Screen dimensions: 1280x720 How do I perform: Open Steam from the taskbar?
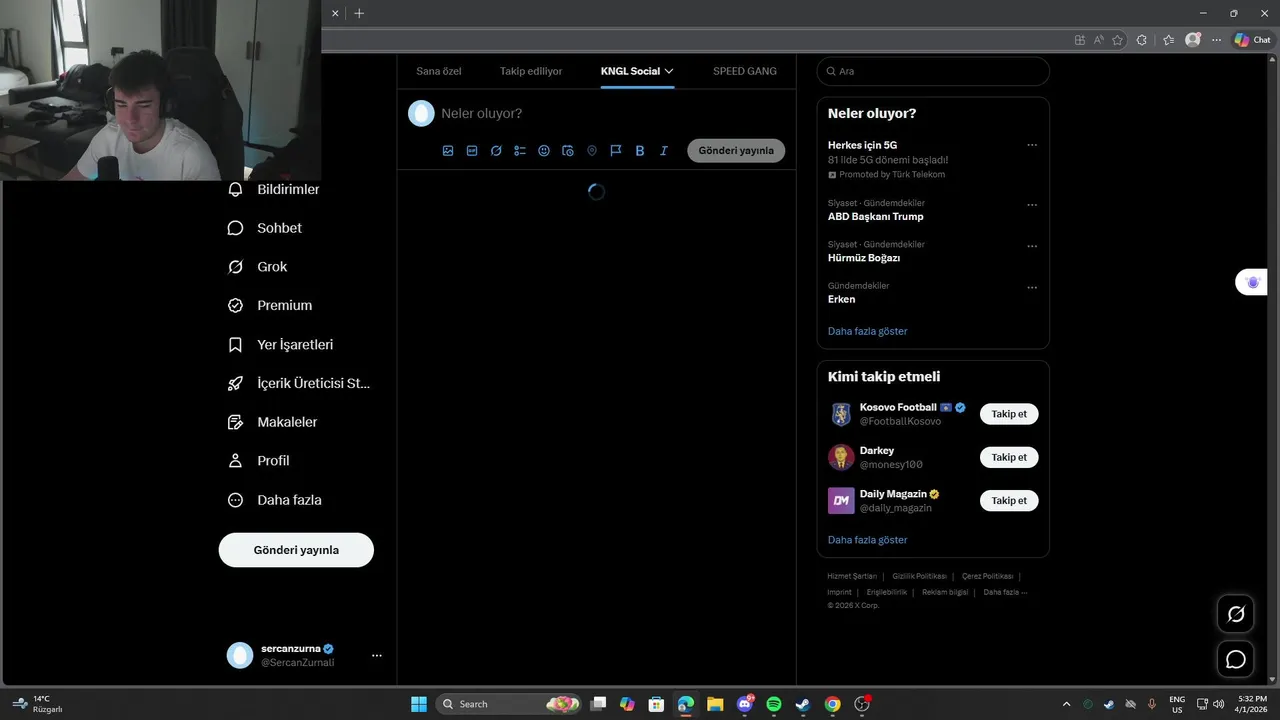pyautogui.click(x=803, y=704)
